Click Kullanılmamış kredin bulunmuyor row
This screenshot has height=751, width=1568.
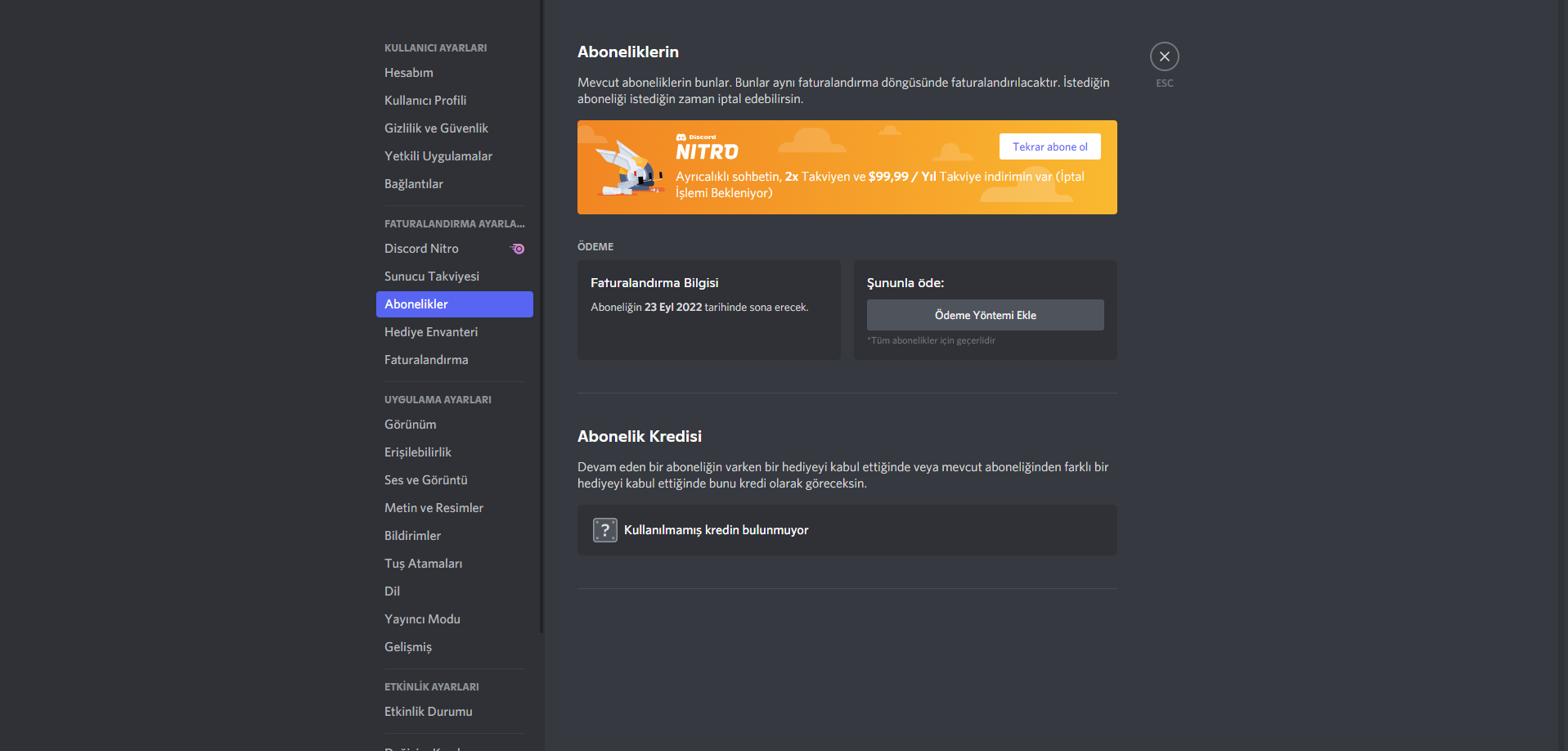[847, 530]
